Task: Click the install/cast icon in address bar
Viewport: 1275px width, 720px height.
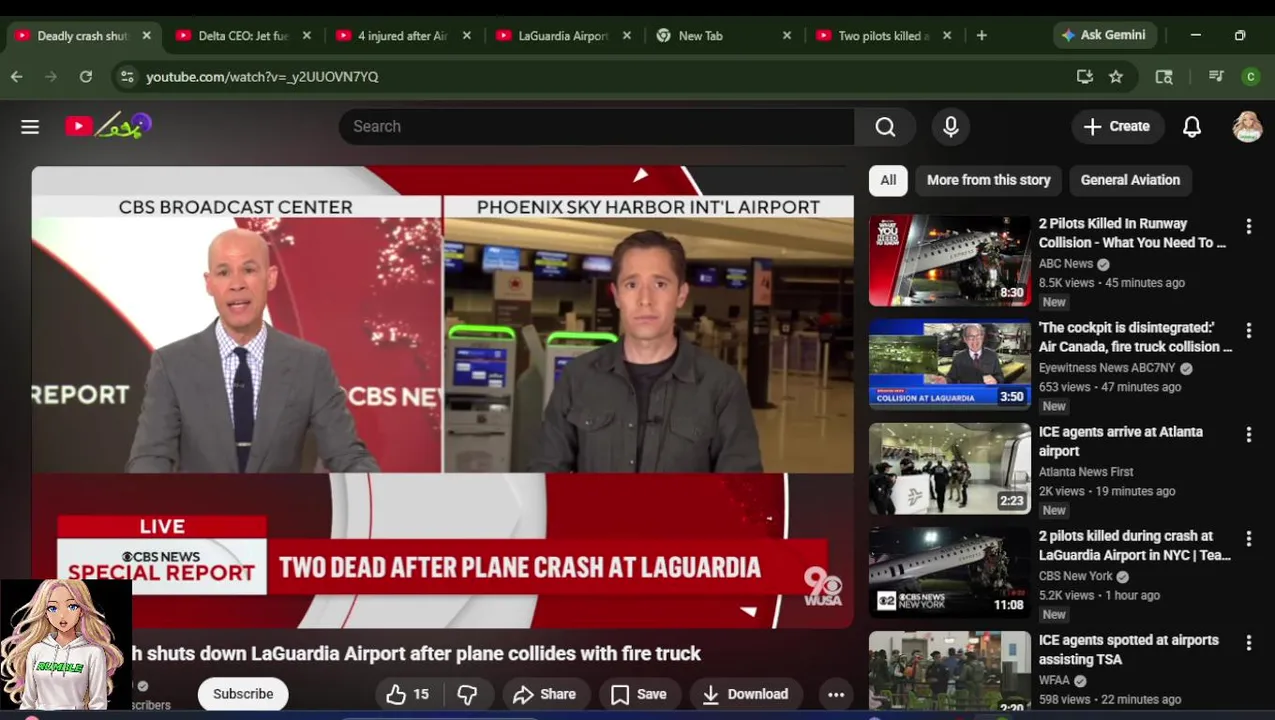Action: [x=1085, y=76]
